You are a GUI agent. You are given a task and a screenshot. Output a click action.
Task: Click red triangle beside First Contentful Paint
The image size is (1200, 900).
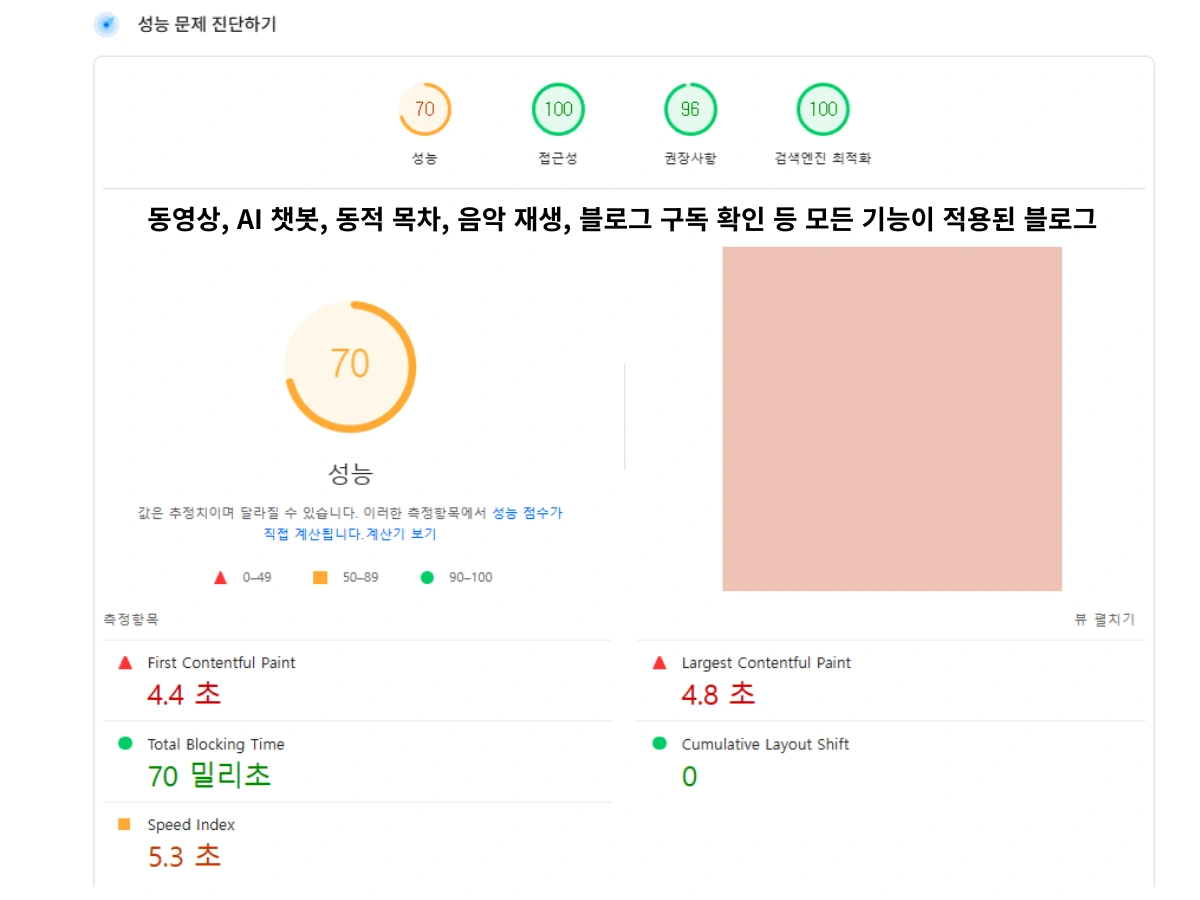pyautogui.click(x=125, y=662)
